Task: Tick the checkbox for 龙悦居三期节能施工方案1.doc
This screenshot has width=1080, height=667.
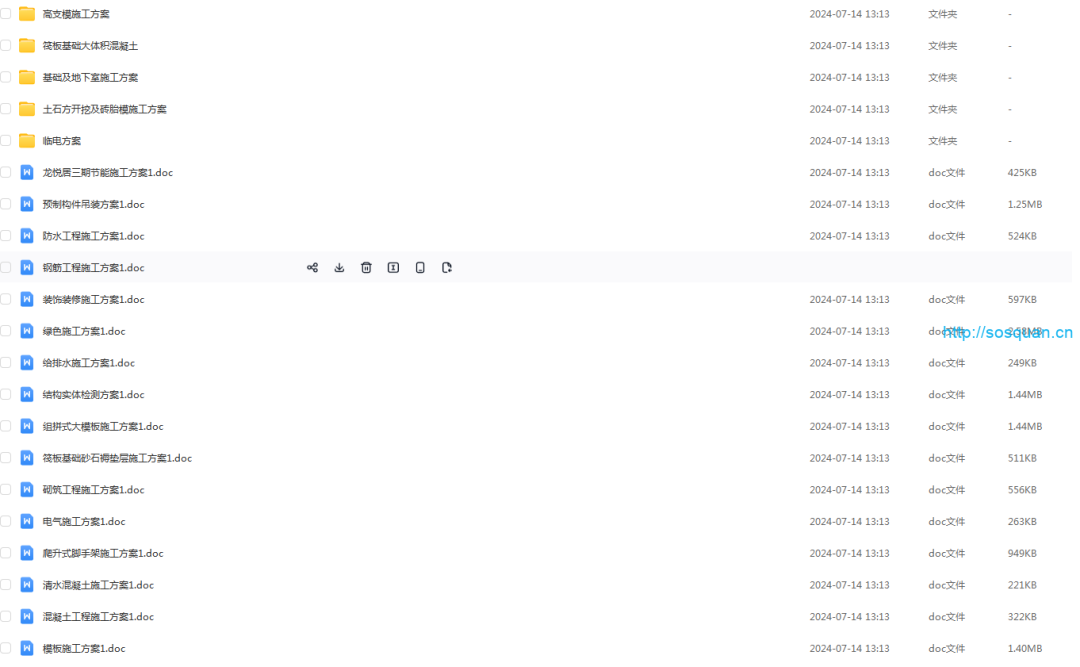Action: [x=6, y=172]
